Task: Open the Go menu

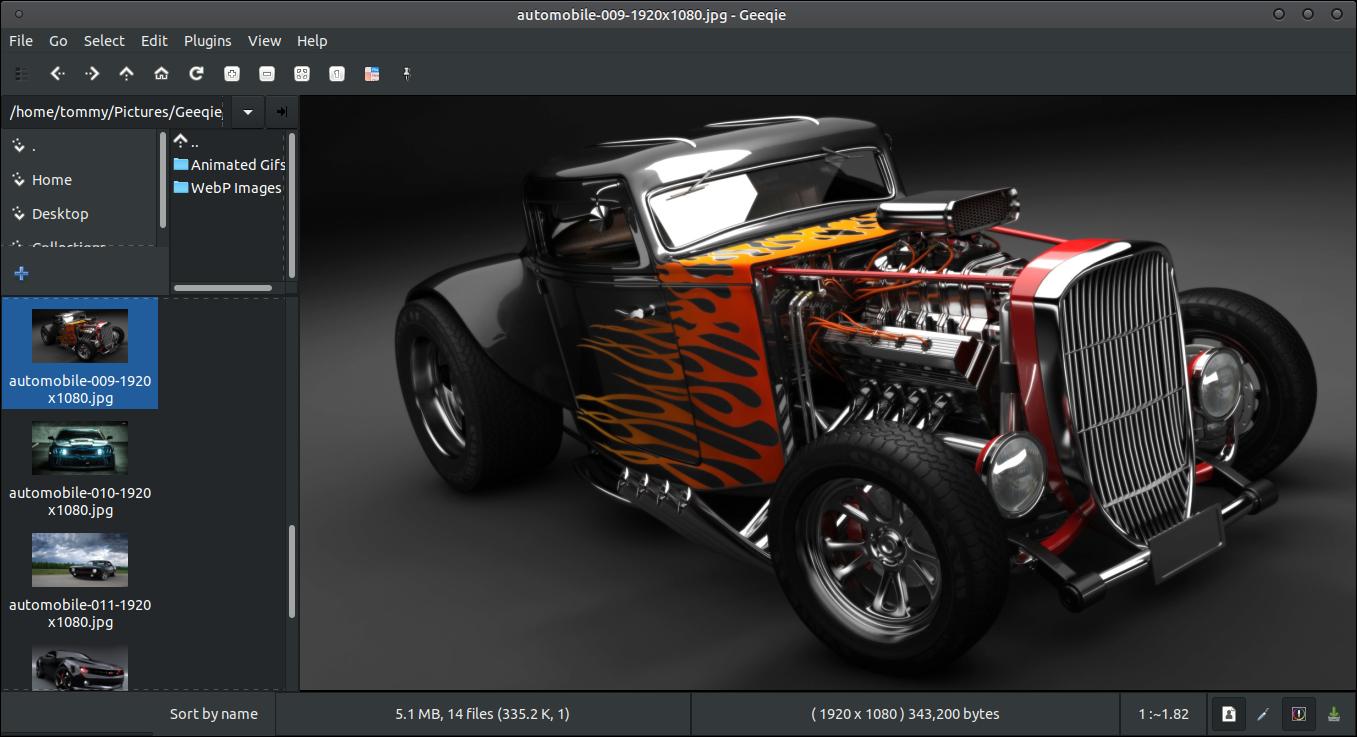Action: [58, 41]
